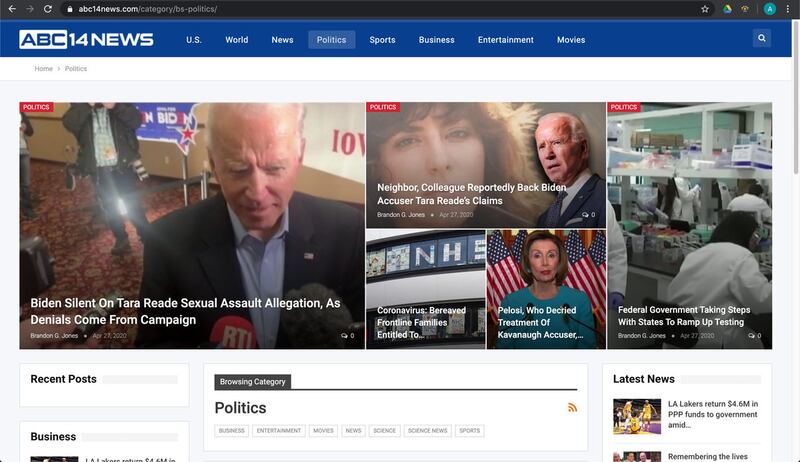
Task: Click the Apr 27, 2020 date under Biden Silent
Action: click(x=110, y=336)
